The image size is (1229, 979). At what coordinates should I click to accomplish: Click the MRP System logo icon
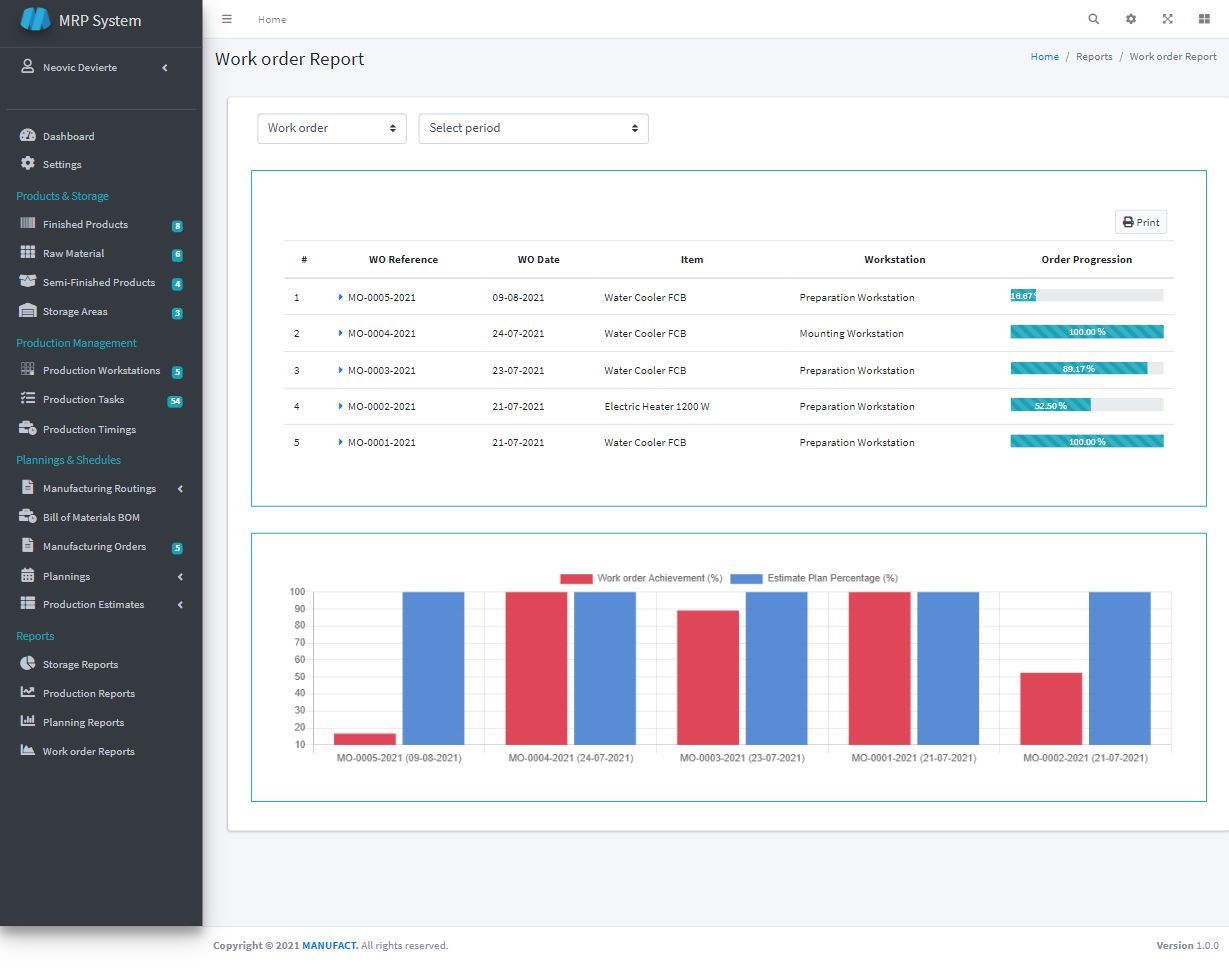coord(35,19)
